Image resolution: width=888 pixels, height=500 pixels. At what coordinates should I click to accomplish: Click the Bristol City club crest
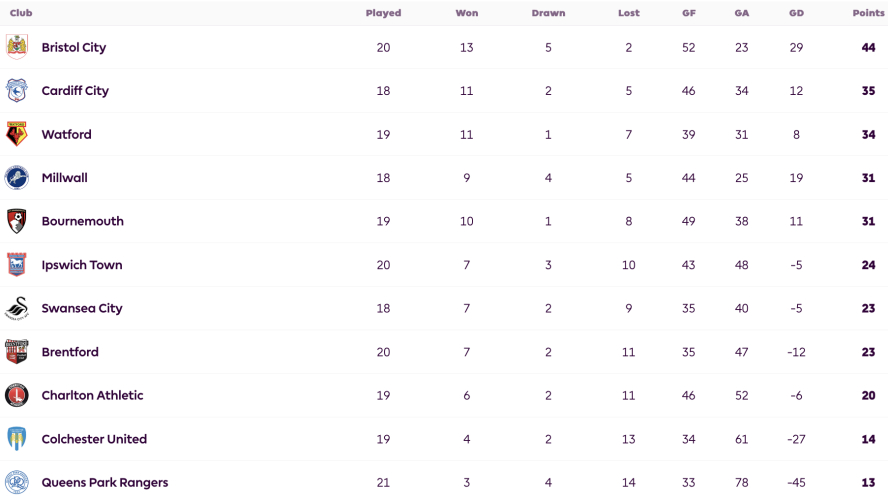coord(17,47)
